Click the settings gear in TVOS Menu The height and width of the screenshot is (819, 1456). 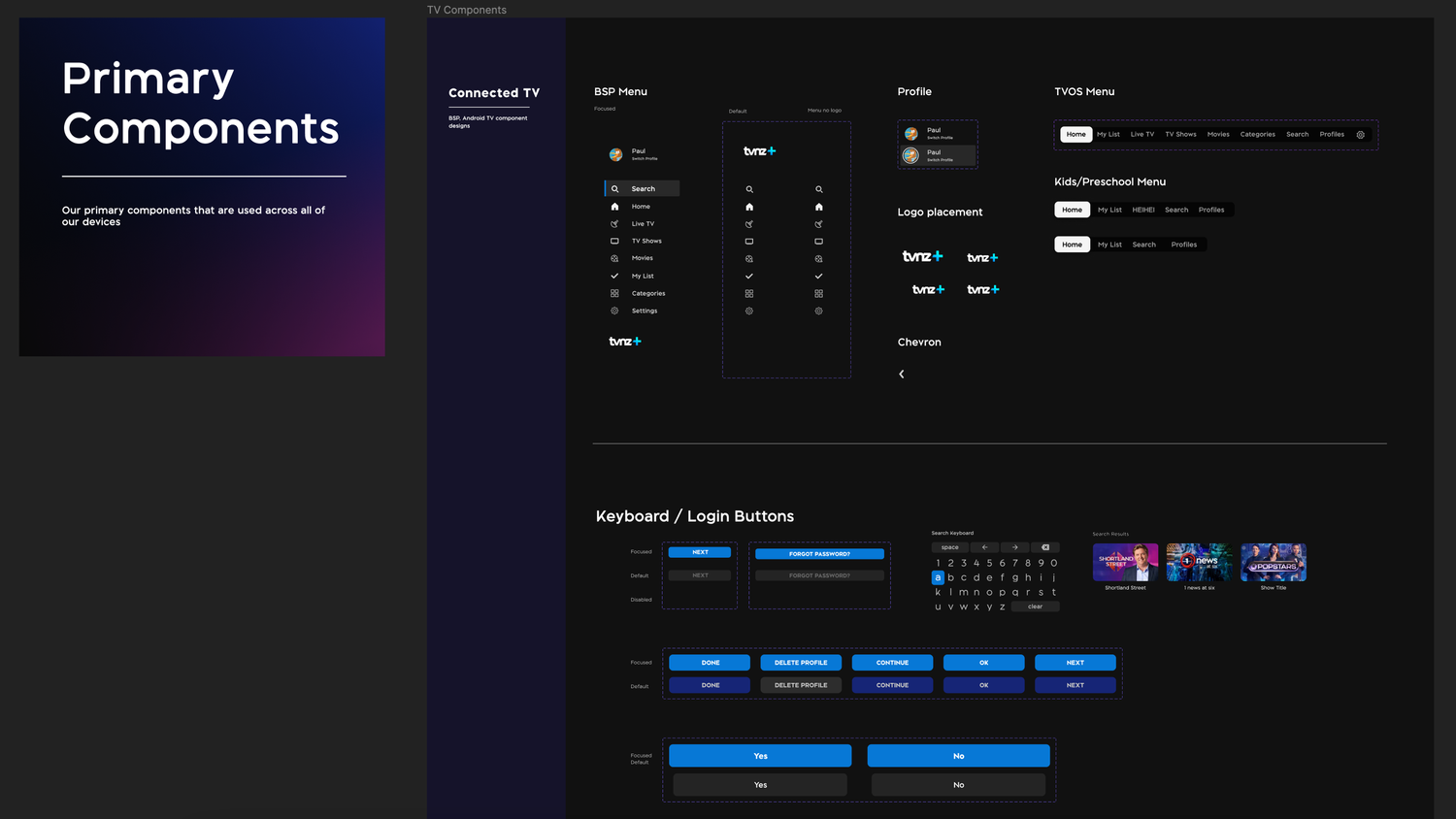[x=1360, y=135]
